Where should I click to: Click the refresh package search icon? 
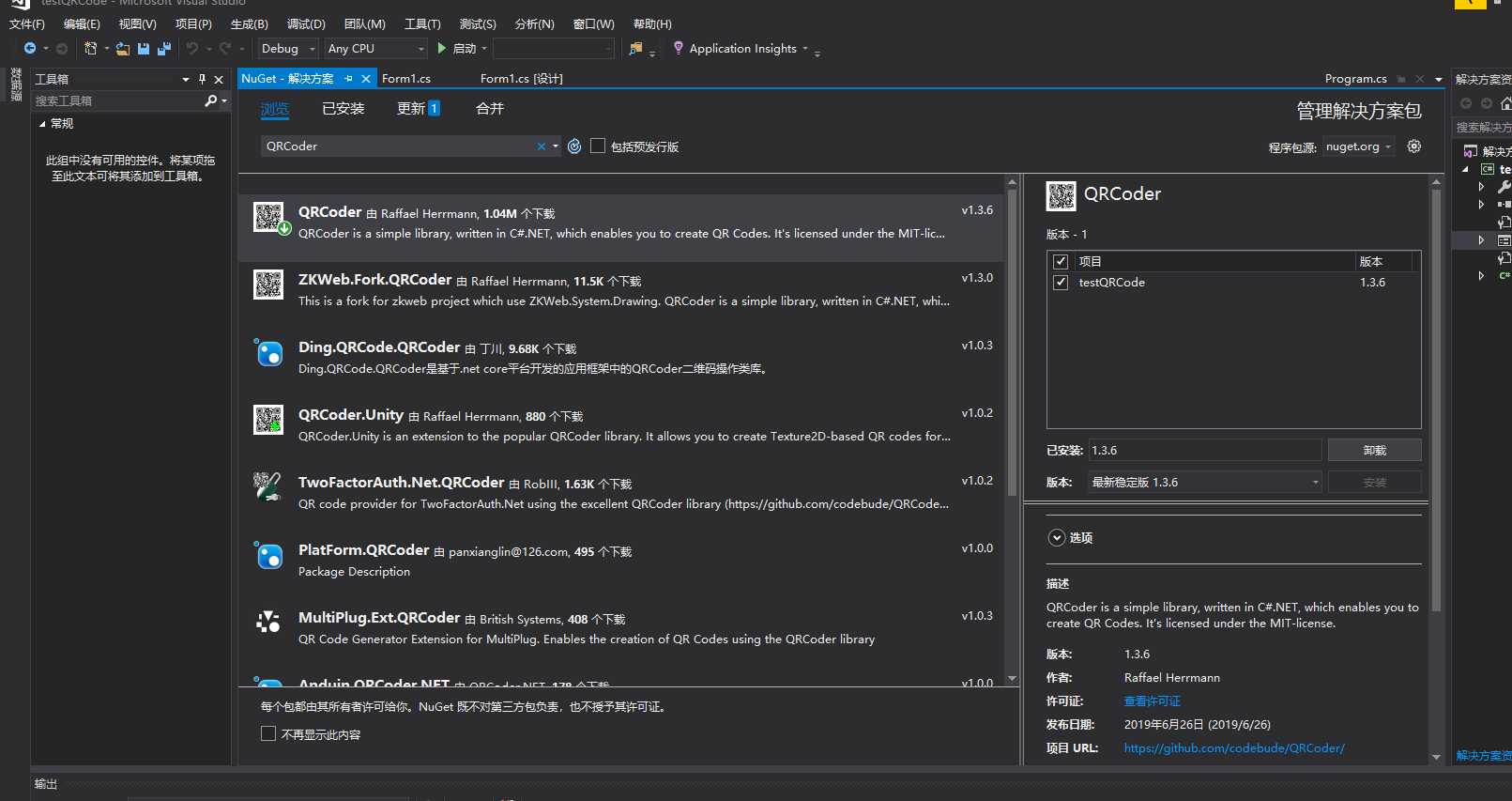(x=574, y=146)
